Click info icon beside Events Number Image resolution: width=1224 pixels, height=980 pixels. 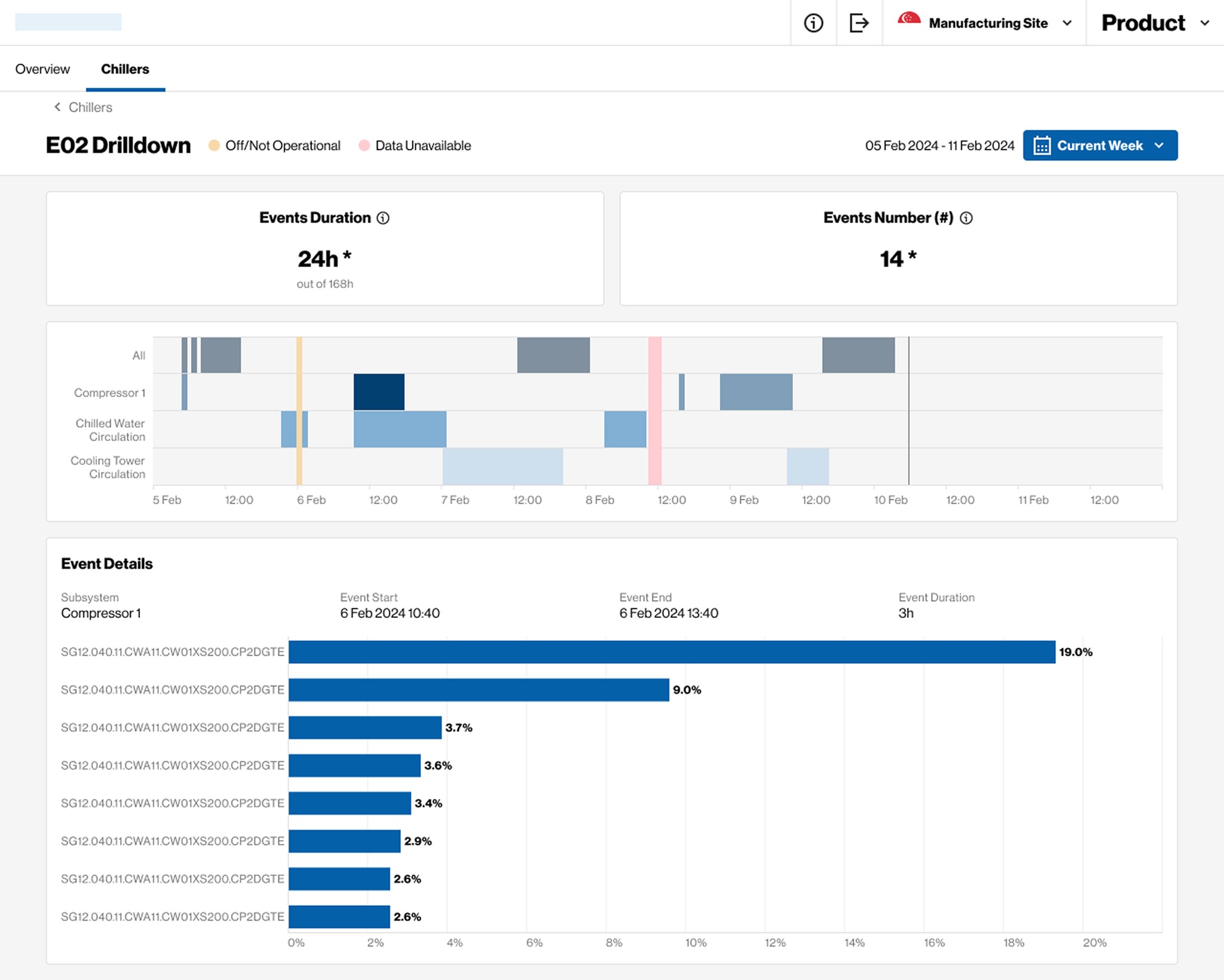pos(966,218)
